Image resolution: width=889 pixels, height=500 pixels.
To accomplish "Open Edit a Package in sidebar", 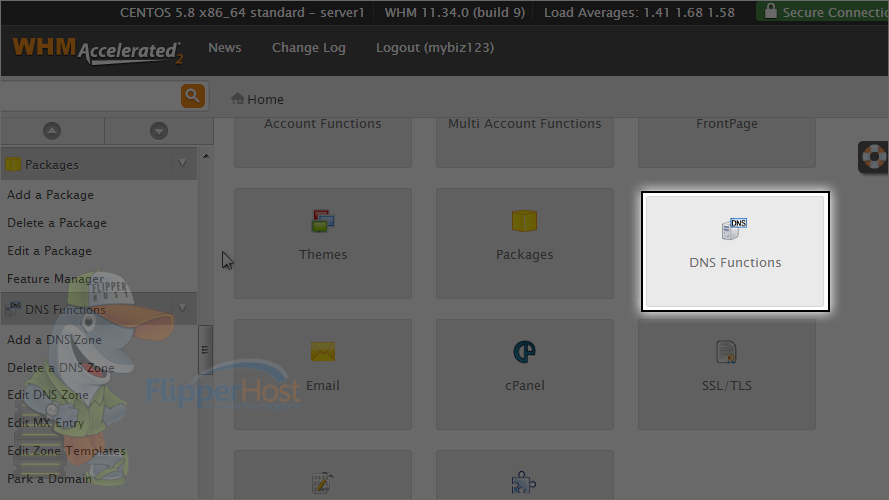I will tap(49, 251).
